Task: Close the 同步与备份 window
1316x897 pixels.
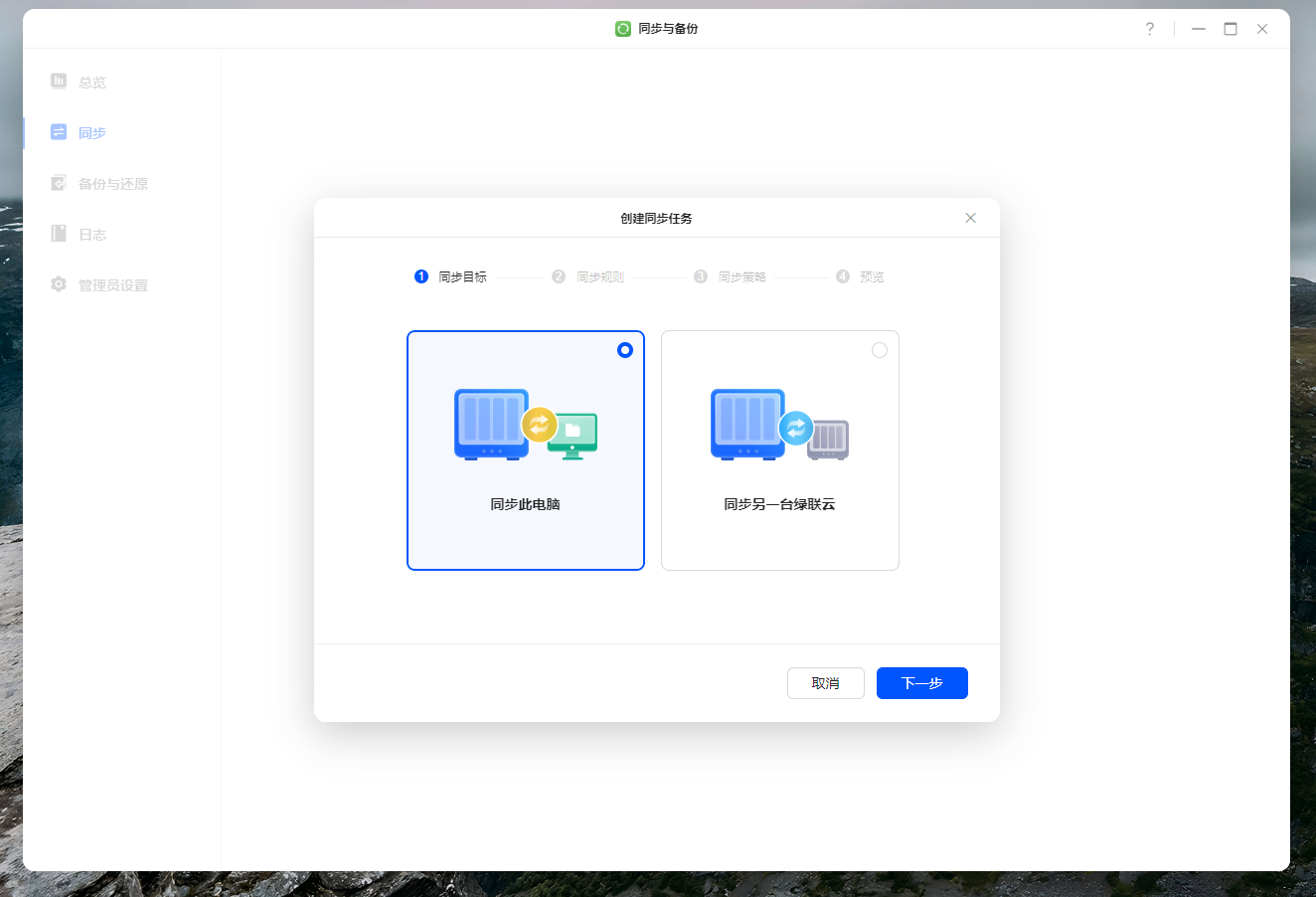Action: tap(1262, 29)
